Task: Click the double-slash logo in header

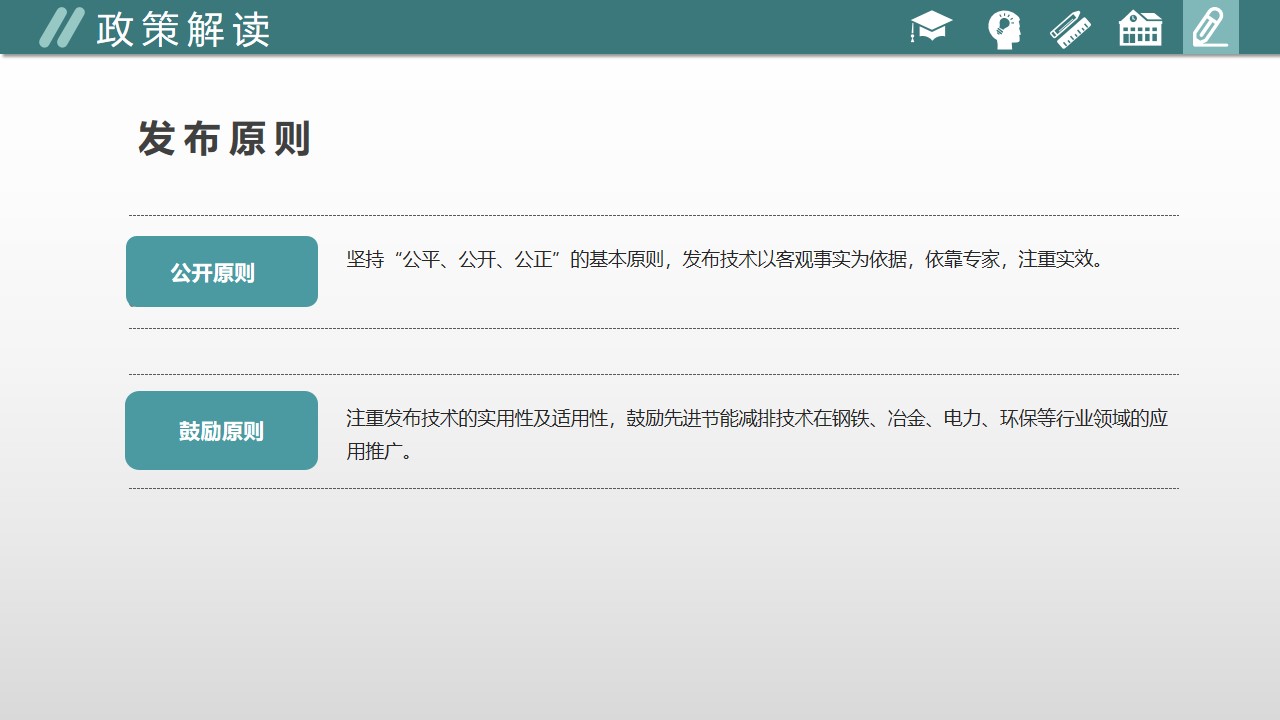Action: pos(61,28)
